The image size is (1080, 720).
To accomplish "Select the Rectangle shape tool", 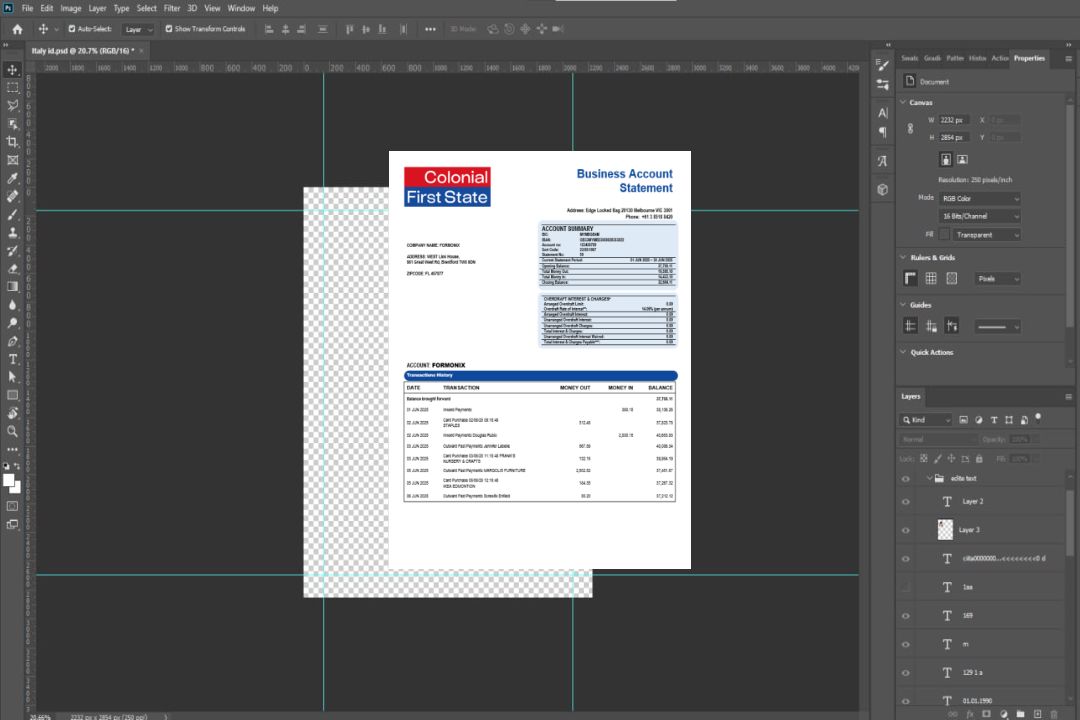I will 12,395.
